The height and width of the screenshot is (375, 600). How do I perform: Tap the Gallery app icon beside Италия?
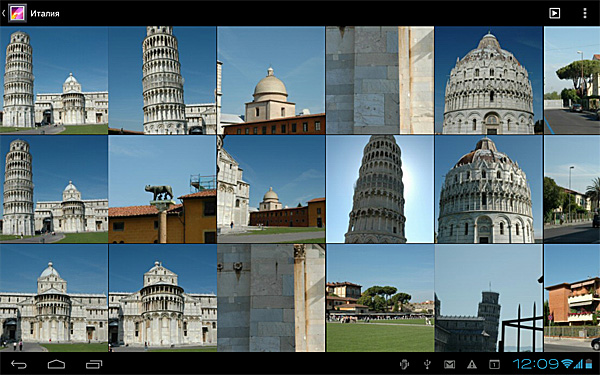pyautogui.click(x=17, y=13)
